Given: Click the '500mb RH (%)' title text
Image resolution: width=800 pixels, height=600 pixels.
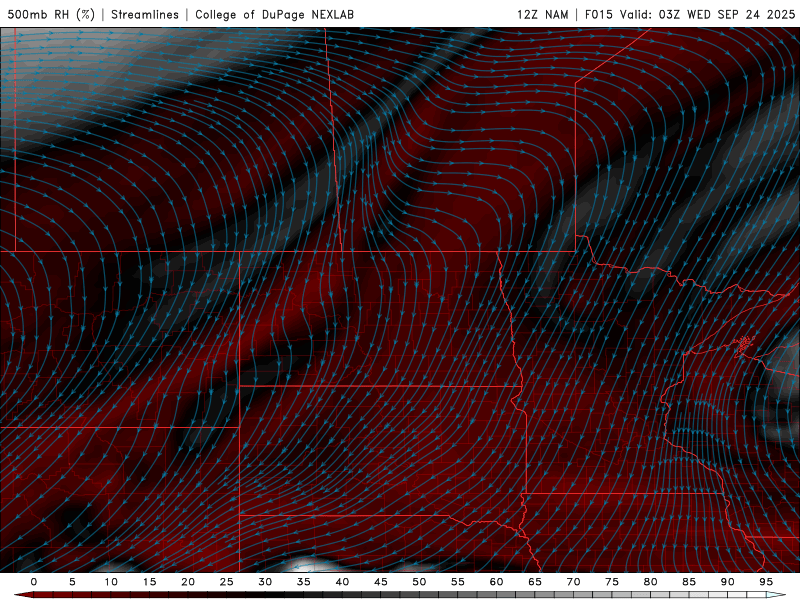Looking at the screenshot, I should pyautogui.click(x=51, y=15).
